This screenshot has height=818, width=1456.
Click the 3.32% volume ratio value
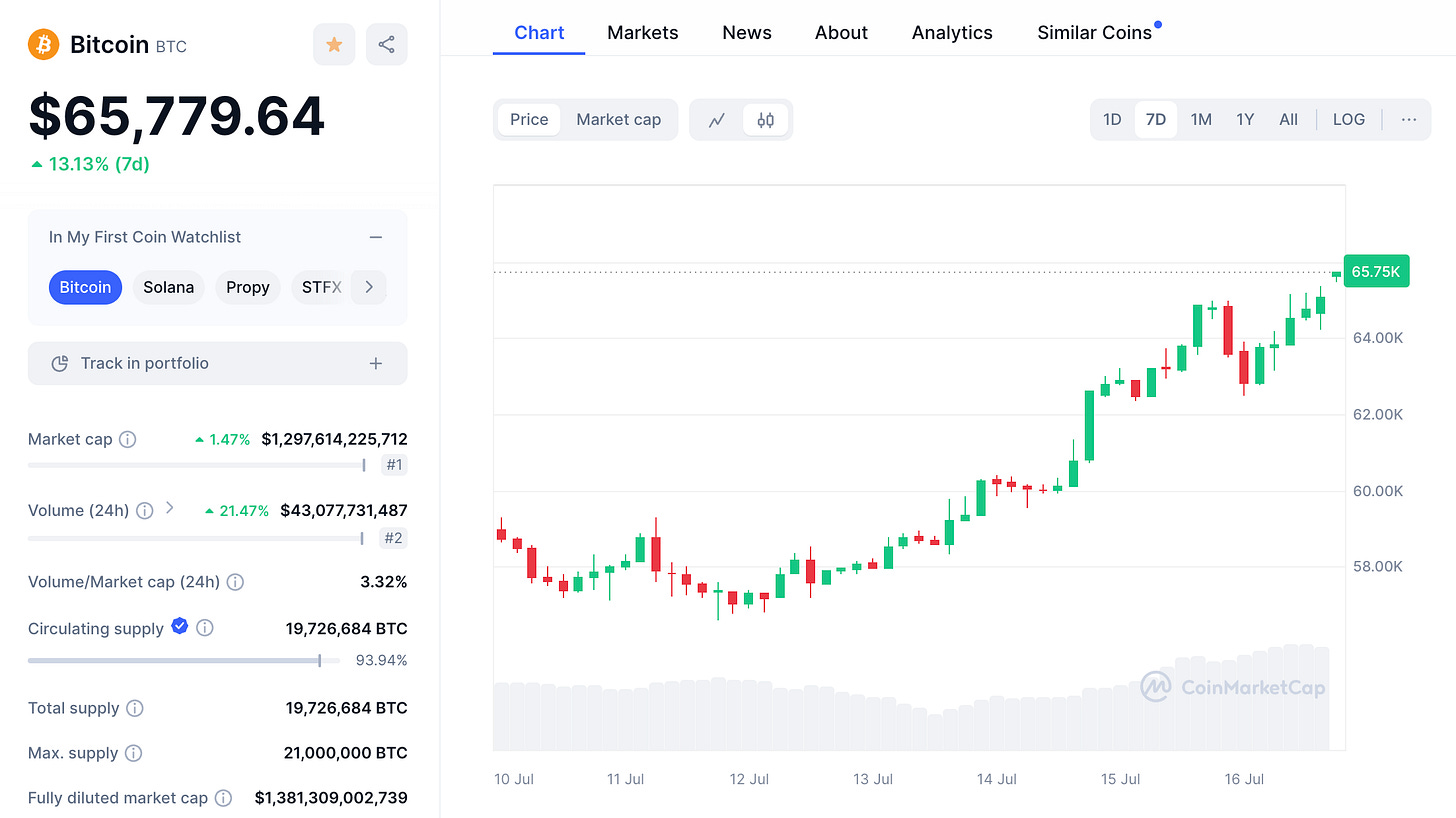point(384,582)
